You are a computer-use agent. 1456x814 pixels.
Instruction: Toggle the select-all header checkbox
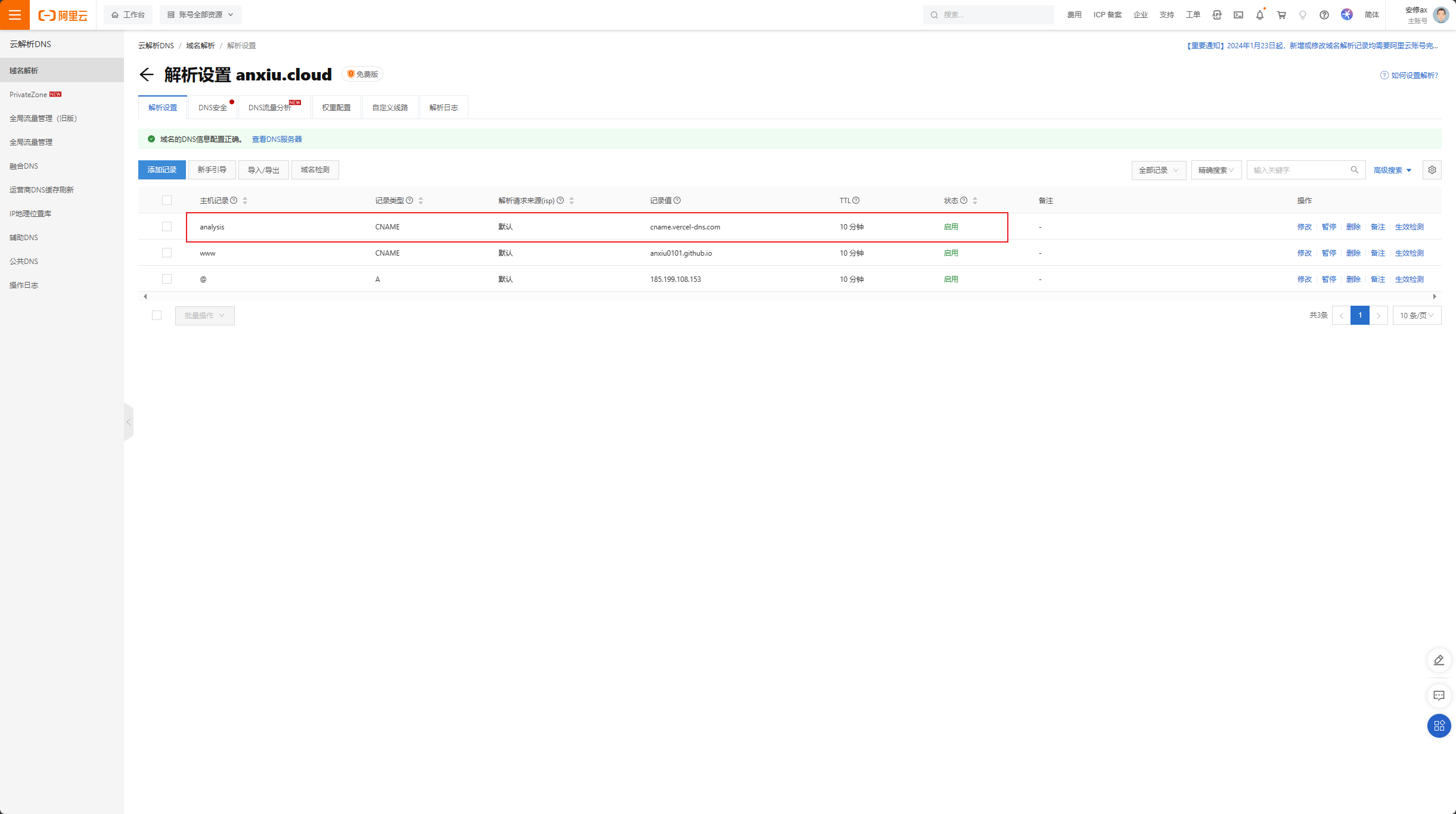click(x=167, y=200)
